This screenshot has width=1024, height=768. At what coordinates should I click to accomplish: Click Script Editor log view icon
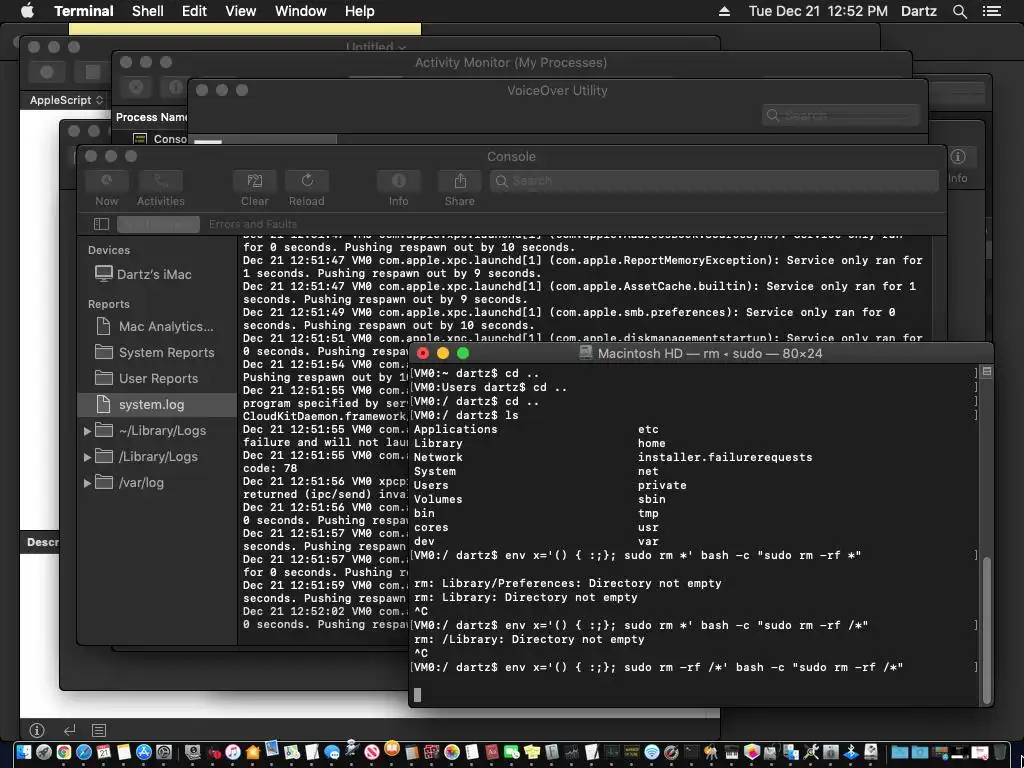click(x=99, y=729)
